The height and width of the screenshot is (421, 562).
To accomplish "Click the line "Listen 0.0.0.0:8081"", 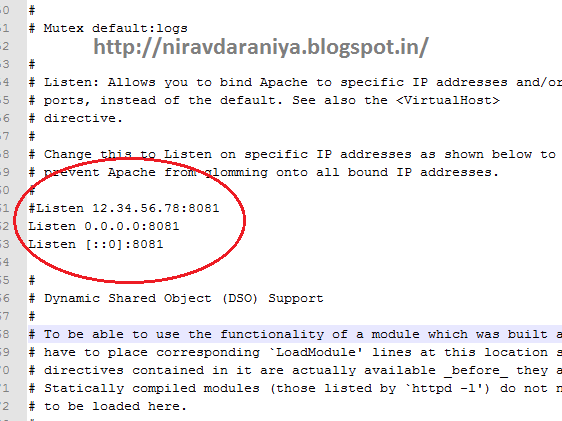I will 104,226.
